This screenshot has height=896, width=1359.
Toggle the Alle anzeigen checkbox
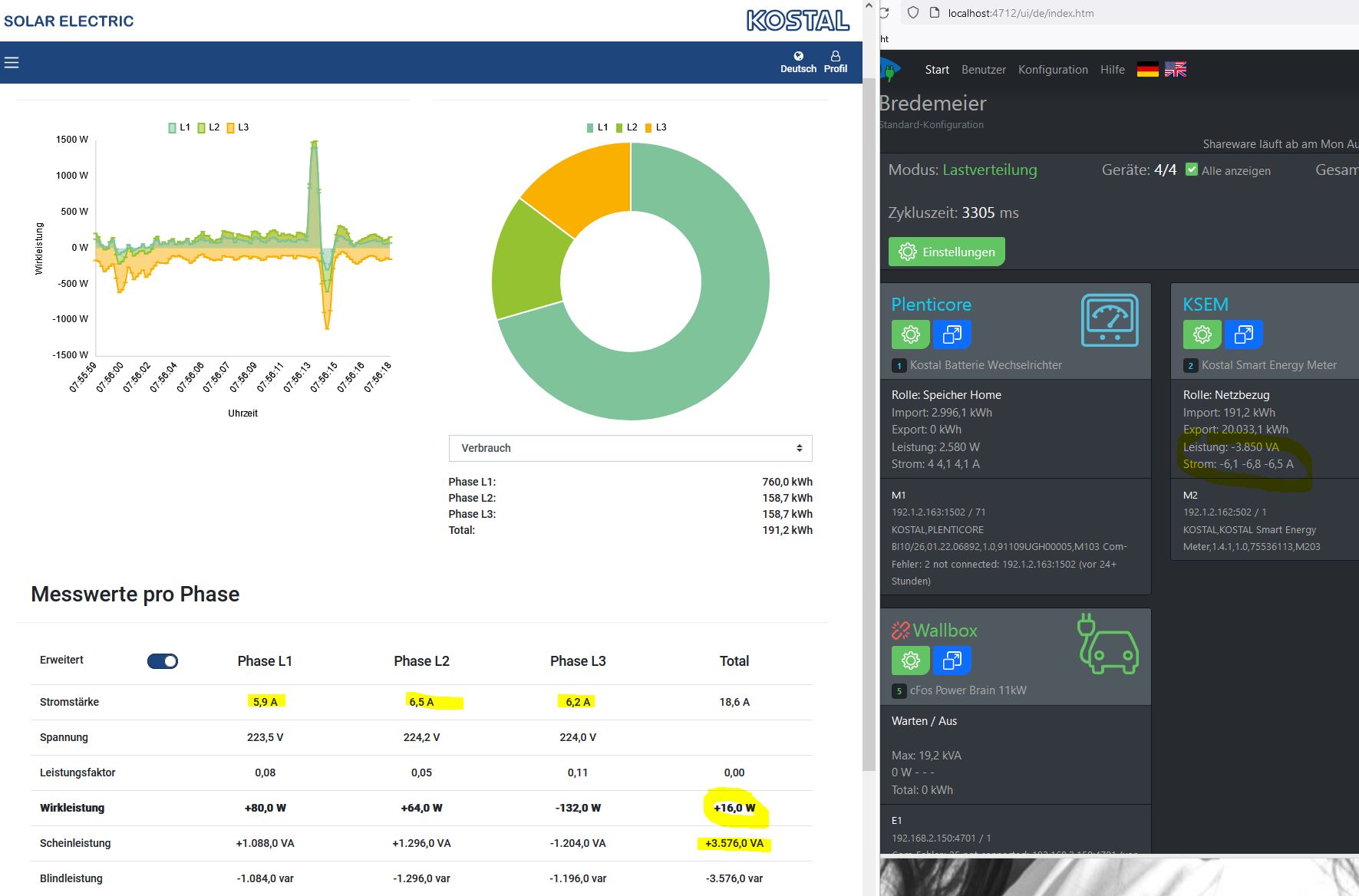click(x=1192, y=170)
